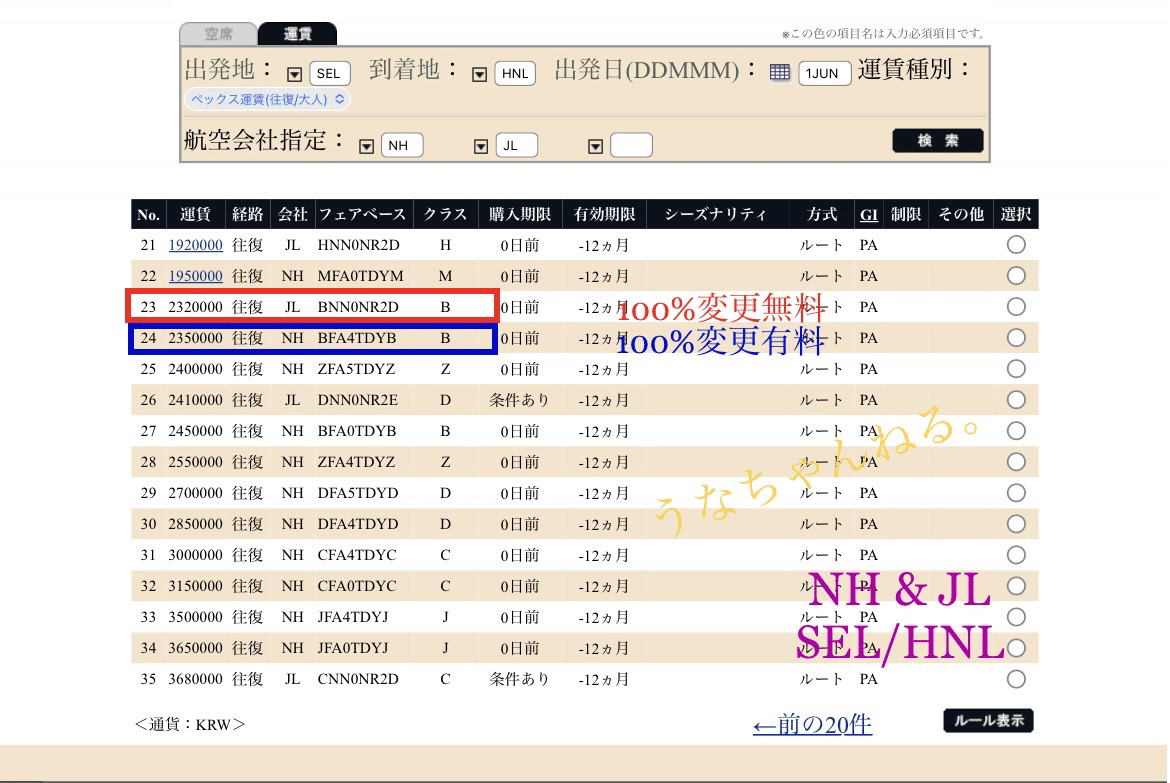Open fare 1920000 link
This screenshot has width=1170, height=783.
tap(195, 245)
